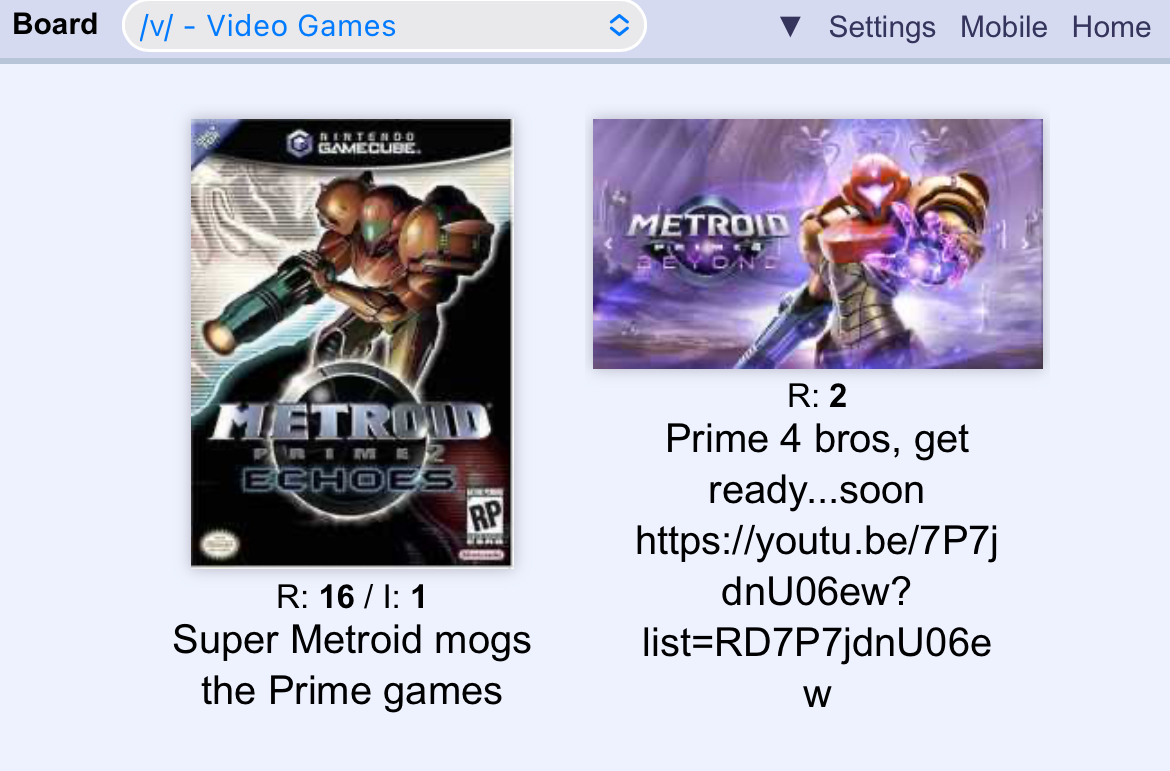The width and height of the screenshot is (1170, 771).
Task: Open the Metroid Prime 2 Echoes cover thumbnail
Action: pos(351,343)
